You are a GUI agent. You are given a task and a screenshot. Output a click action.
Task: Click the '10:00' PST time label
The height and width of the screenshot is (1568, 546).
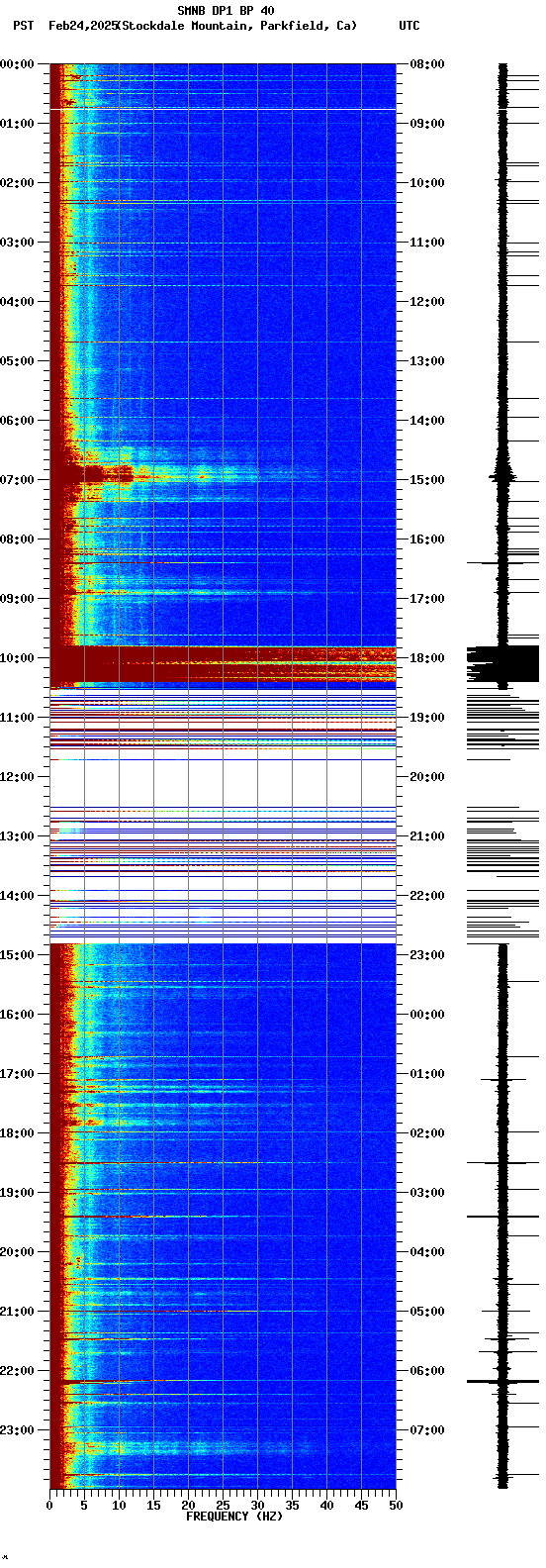(x=17, y=658)
